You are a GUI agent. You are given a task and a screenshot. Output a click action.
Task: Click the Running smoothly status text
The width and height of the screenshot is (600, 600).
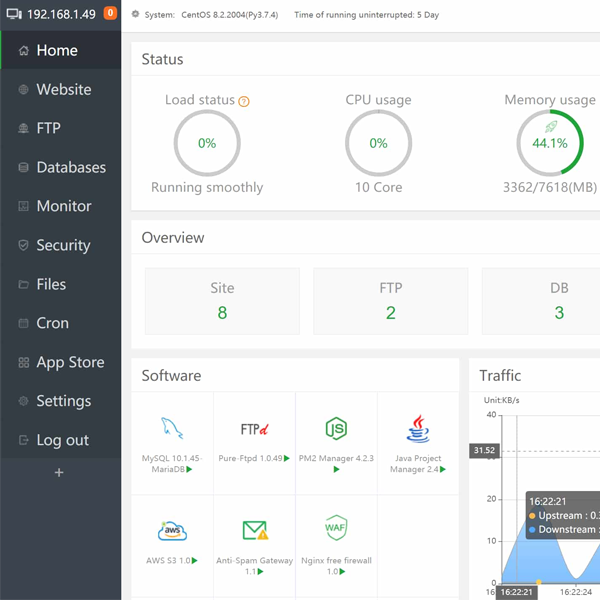(207, 187)
